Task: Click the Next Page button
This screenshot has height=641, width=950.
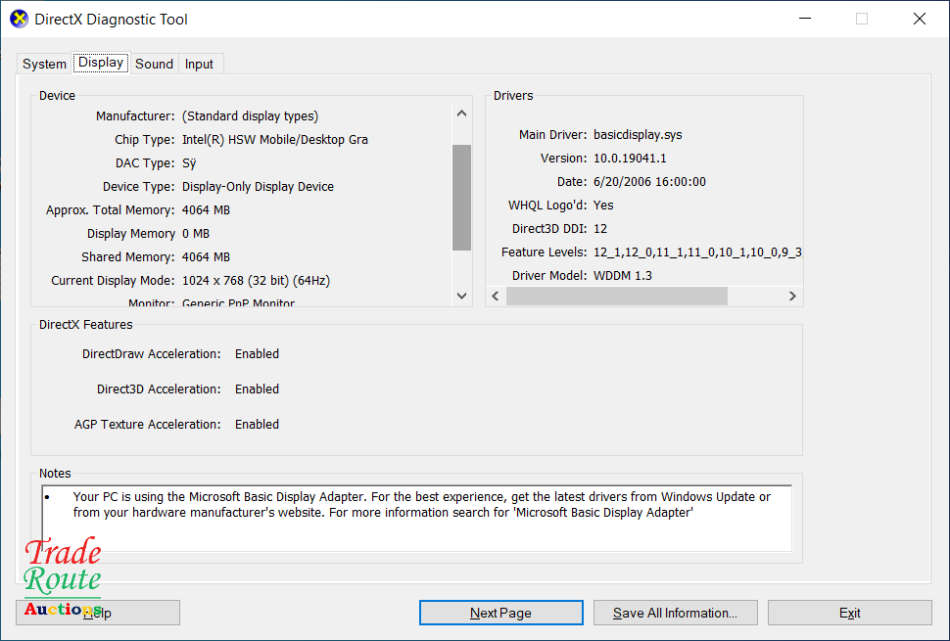Action: coord(500,613)
